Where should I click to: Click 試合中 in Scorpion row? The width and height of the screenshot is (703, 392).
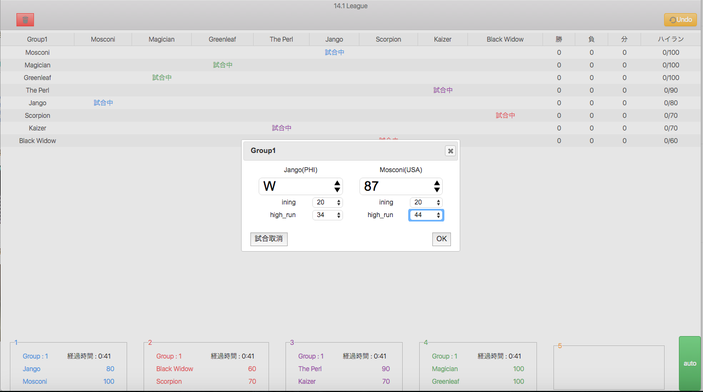coord(505,115)
